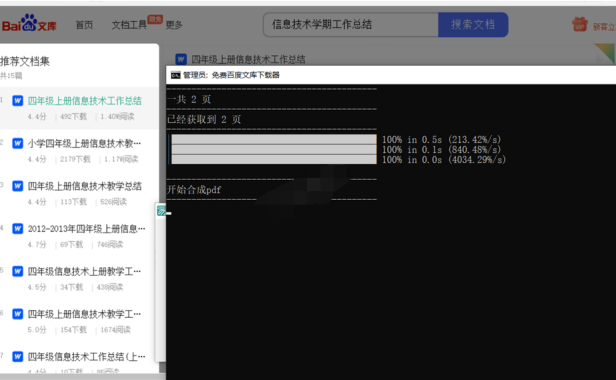Click the Word icon of 小学四年级上册信息技术教…
This screenshot has height=380, width=616.
[18, 143]
